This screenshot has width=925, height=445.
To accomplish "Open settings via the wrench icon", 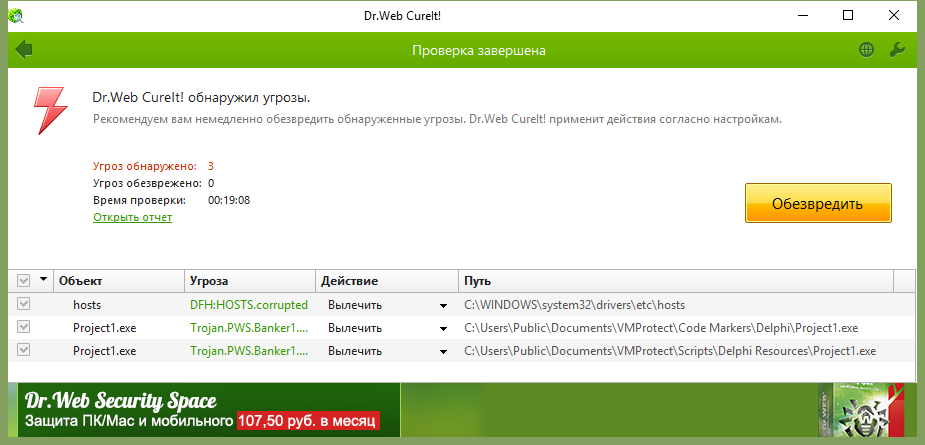I will tap(897, 50).
